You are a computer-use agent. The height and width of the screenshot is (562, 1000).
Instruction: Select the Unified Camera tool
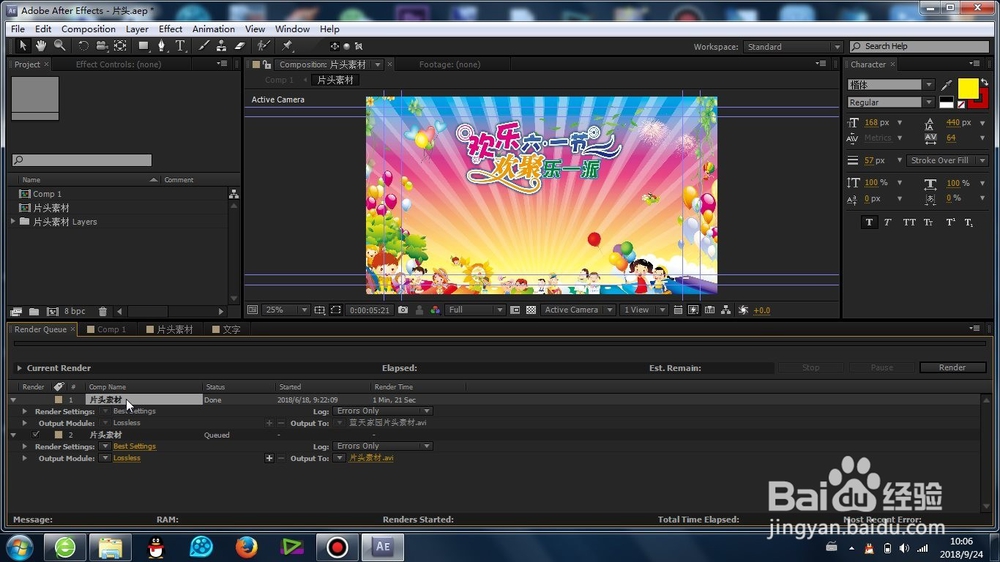[101, 46]
